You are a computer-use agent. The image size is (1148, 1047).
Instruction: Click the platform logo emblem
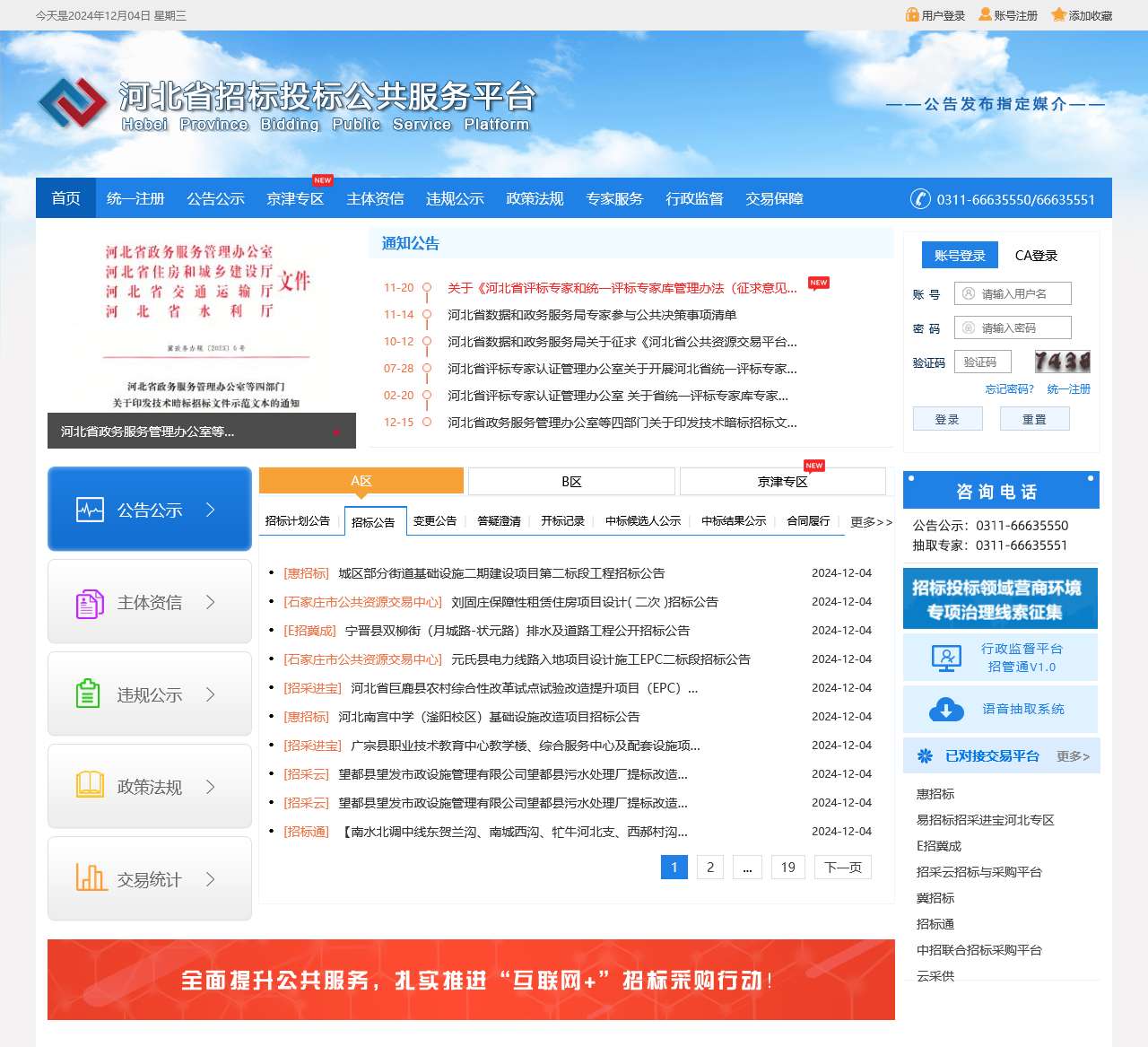point(74,102)
